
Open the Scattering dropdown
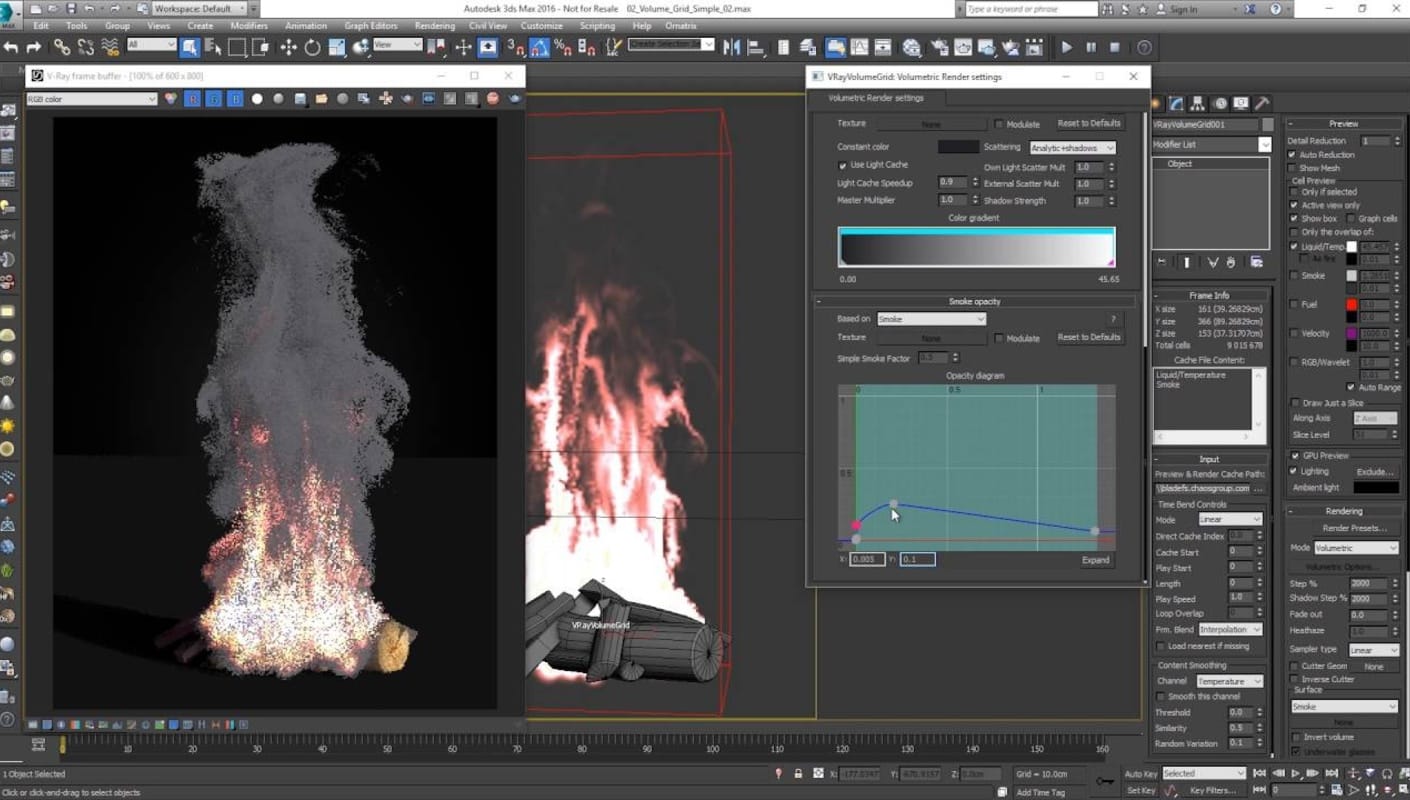[x=1072, y=148]
